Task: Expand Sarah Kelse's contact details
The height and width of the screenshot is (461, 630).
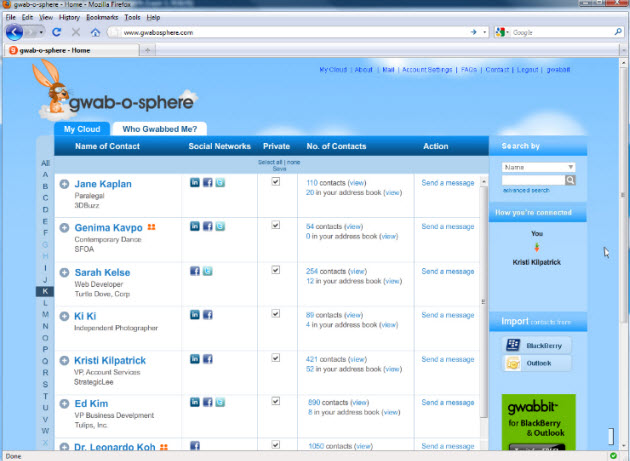Action: coord(64,273)
